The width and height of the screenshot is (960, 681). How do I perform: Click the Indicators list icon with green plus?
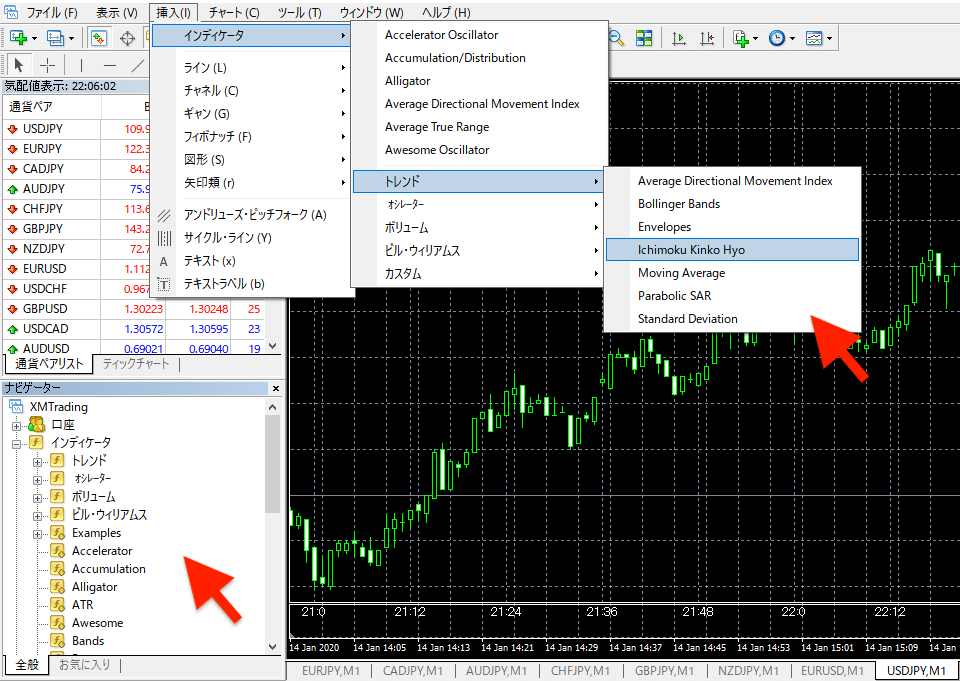741,38
